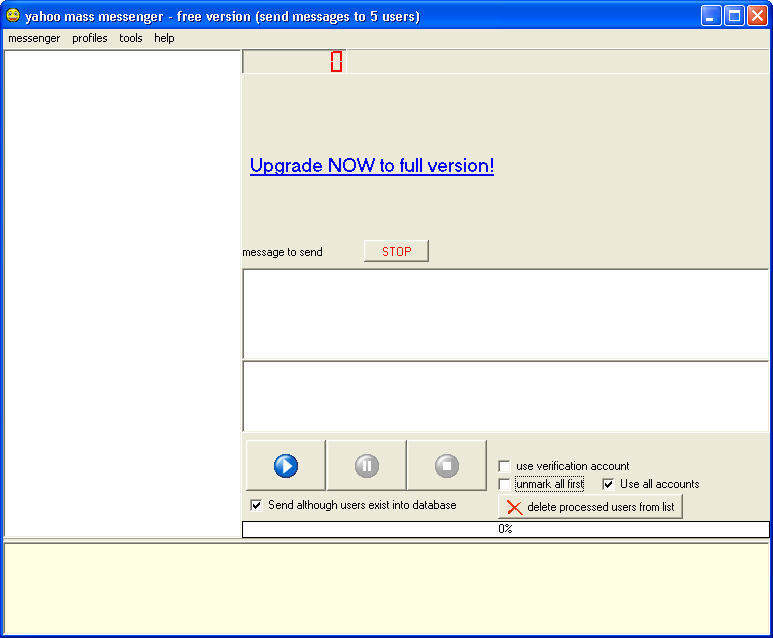Open the help menu
The image size is (773, 638).
pyautogui.click(x=164, y=38)
